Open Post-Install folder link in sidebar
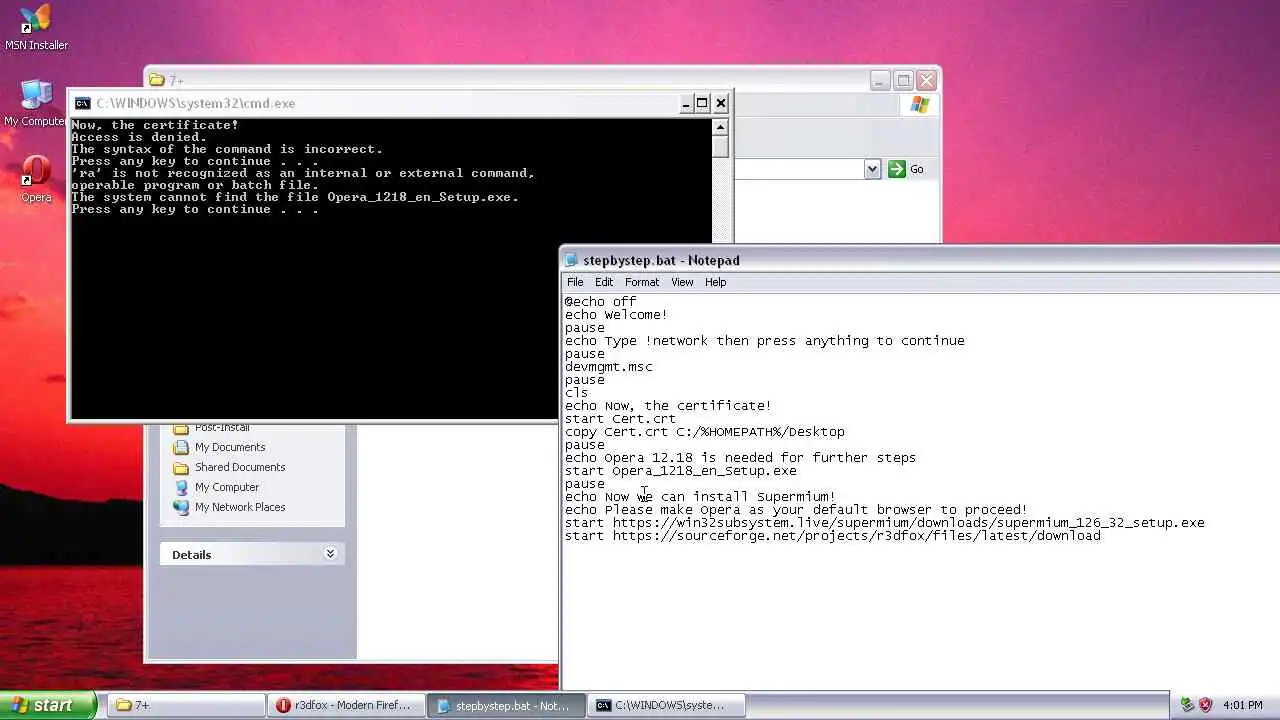Image resolution: width=1280 pixels, height=720 pixels. (222, 428)
